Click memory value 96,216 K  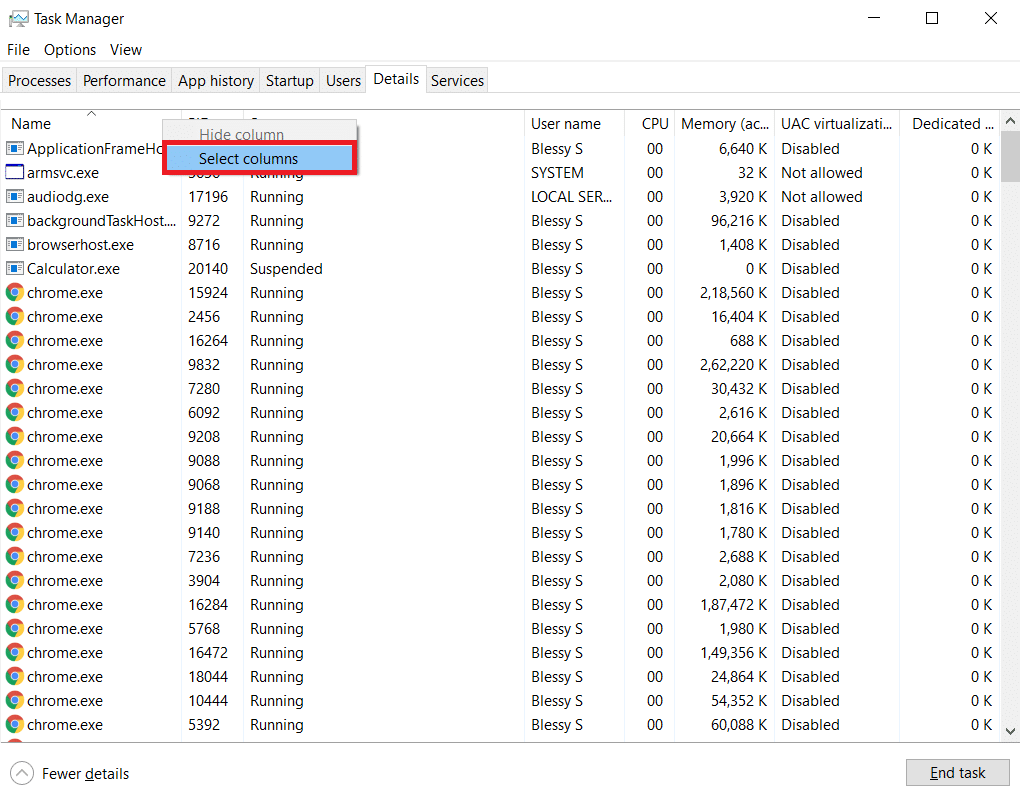(739, 221)
